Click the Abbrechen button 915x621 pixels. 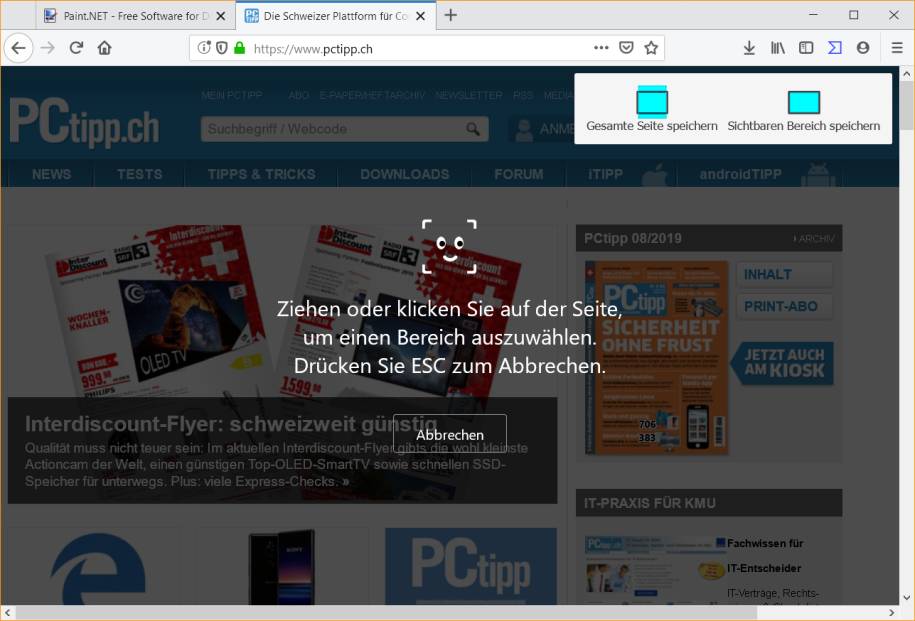449,433
